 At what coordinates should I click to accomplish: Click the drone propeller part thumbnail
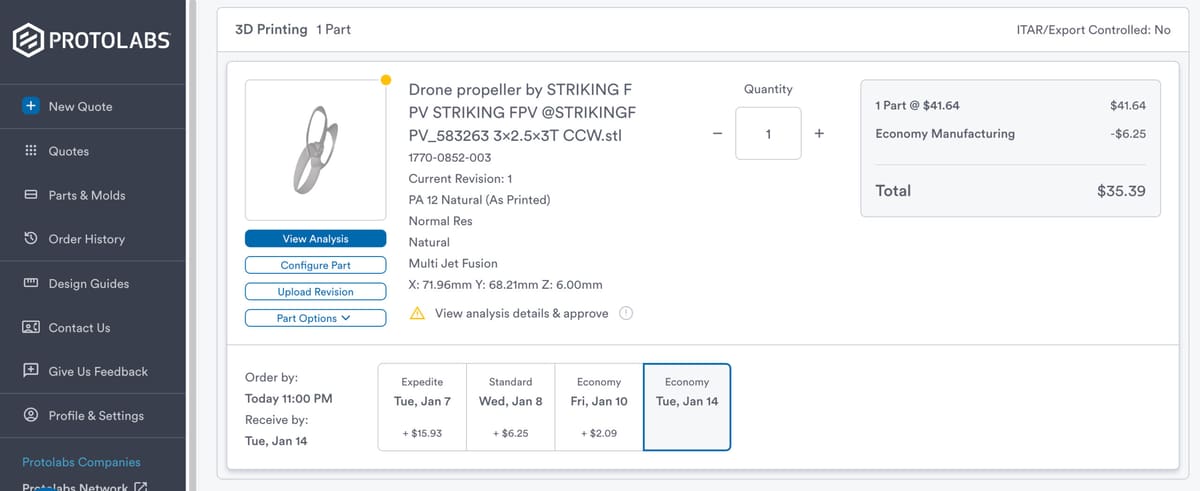pos(315,150)
